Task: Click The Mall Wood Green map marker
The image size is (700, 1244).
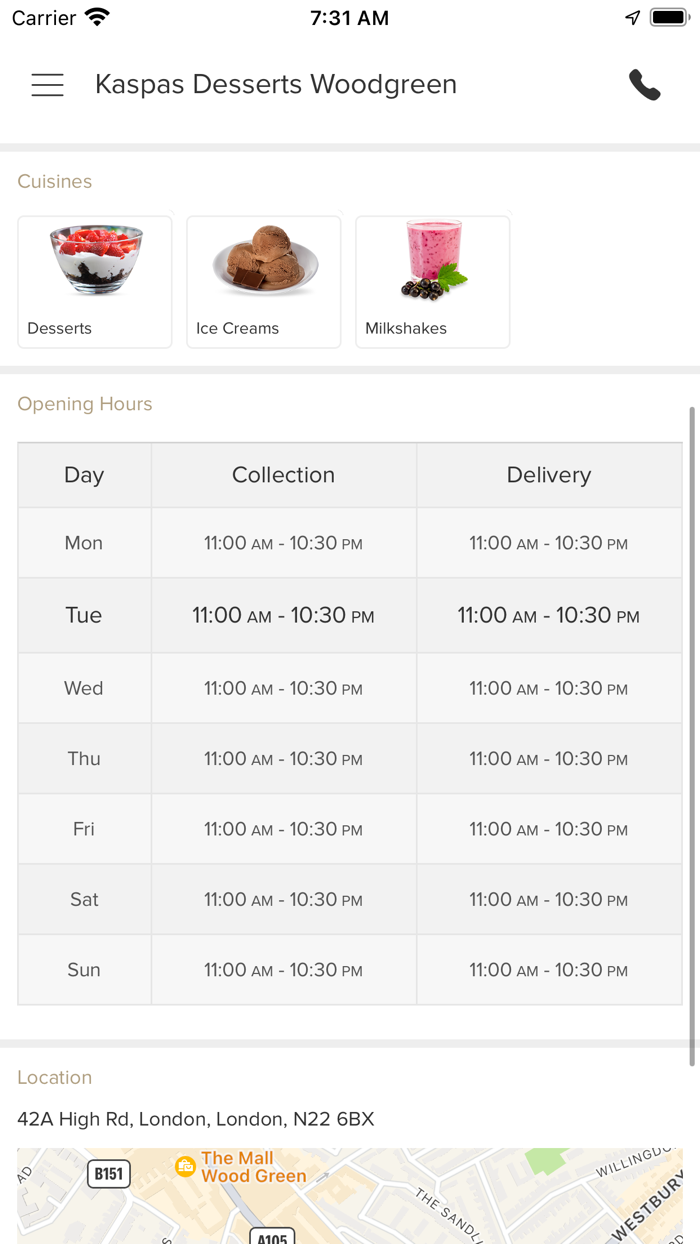Action: pyautogui.click(x=185, y=1166)
